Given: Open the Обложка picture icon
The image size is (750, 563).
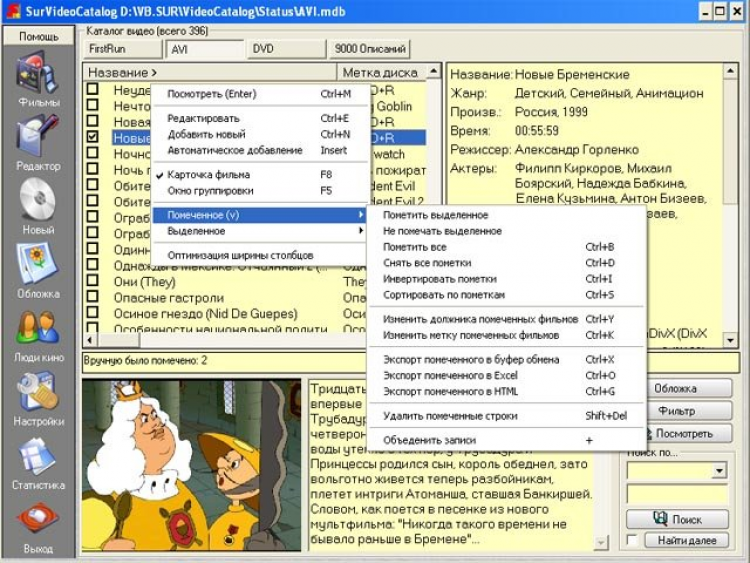Looking at the screenshot, I should click(x=38, y=264).
